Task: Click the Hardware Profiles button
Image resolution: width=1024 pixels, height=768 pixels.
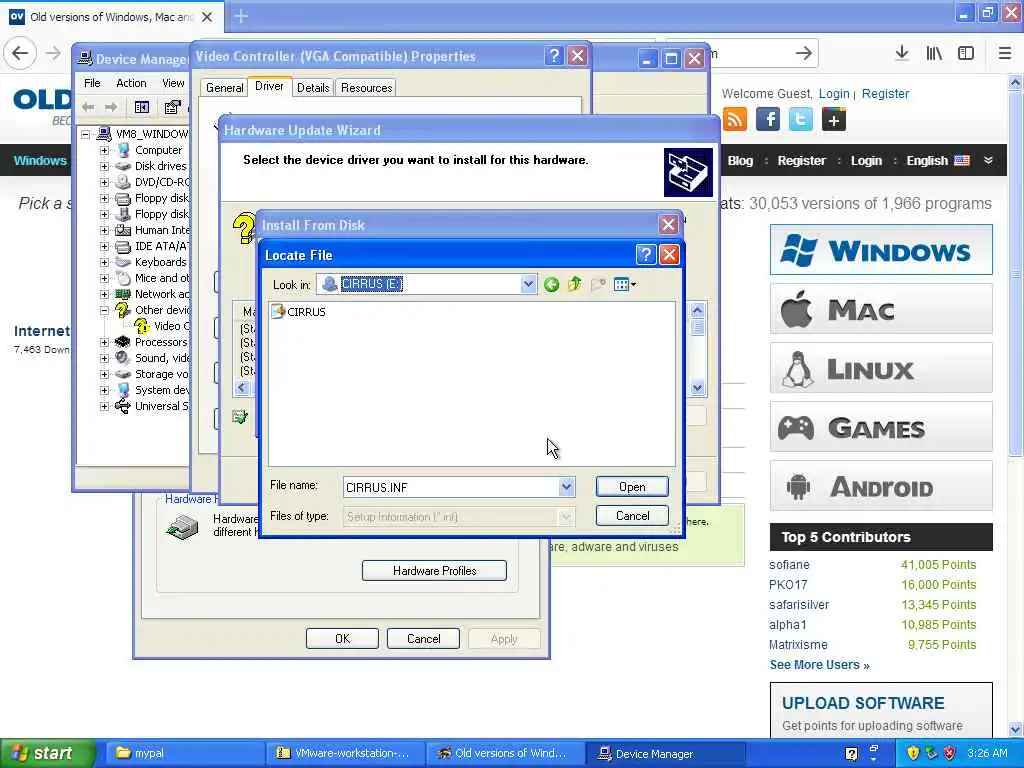Action: [x=434, y=571]
